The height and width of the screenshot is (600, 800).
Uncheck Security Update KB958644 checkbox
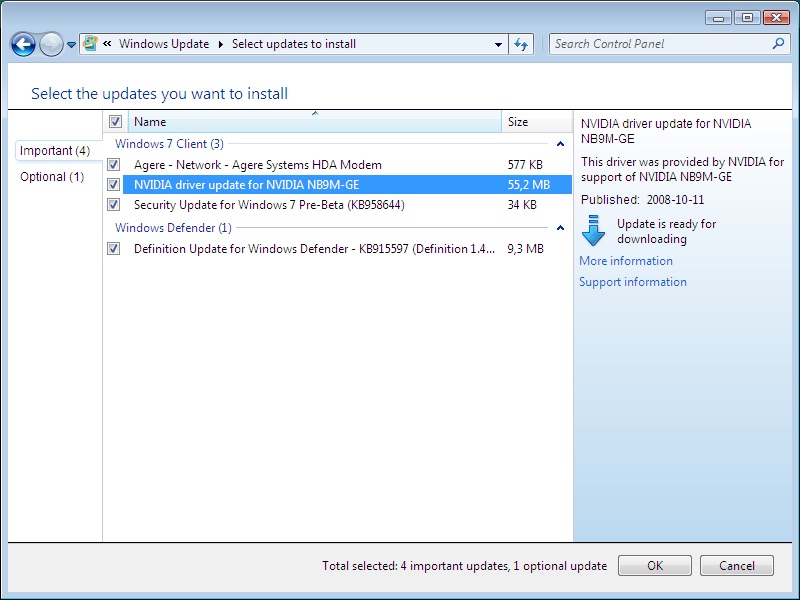[114, 205]
